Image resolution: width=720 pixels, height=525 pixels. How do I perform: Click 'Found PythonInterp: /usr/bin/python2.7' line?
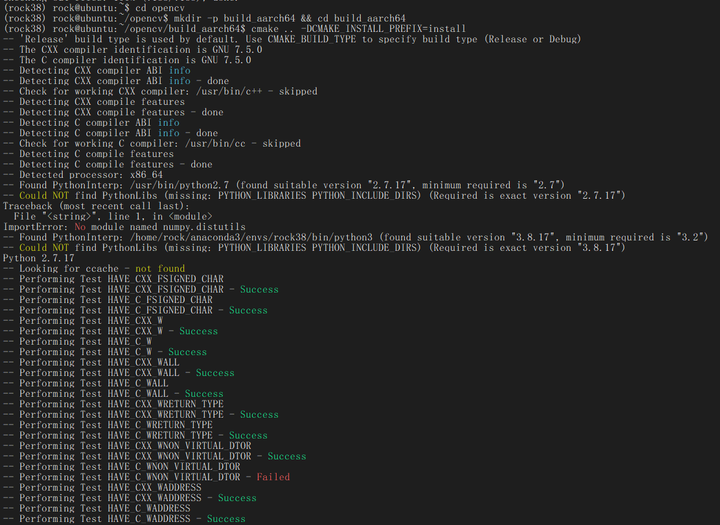pyautogui.click(x=284, y=185)
